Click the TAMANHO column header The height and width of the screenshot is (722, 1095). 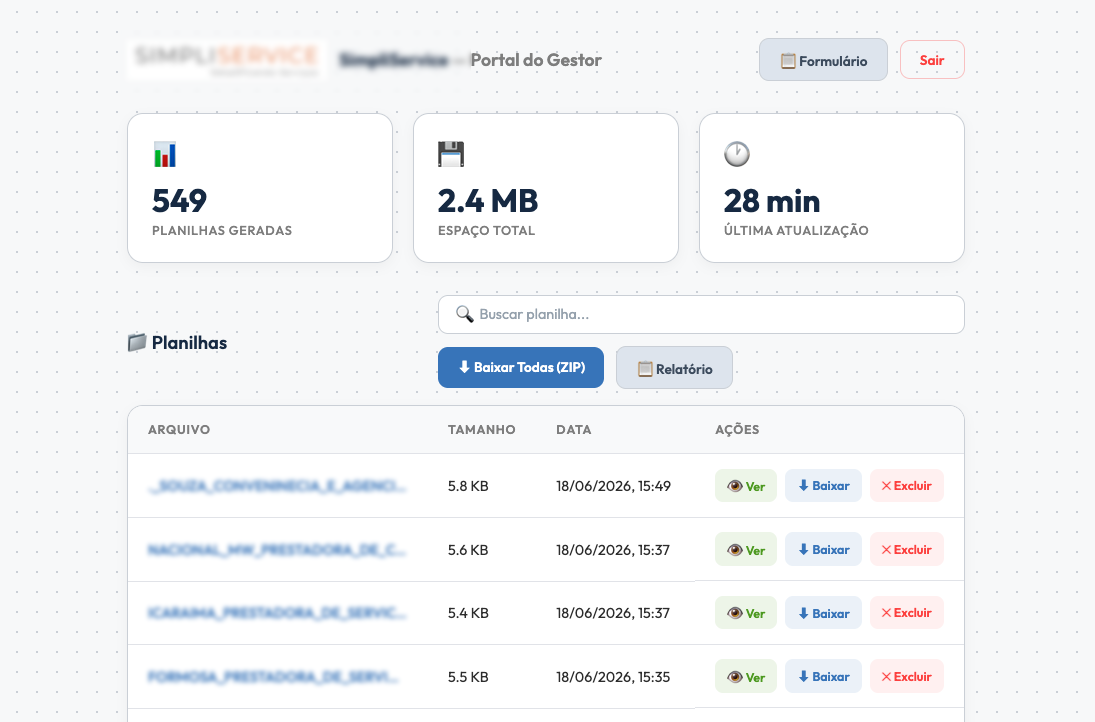(x=481, y=429)
